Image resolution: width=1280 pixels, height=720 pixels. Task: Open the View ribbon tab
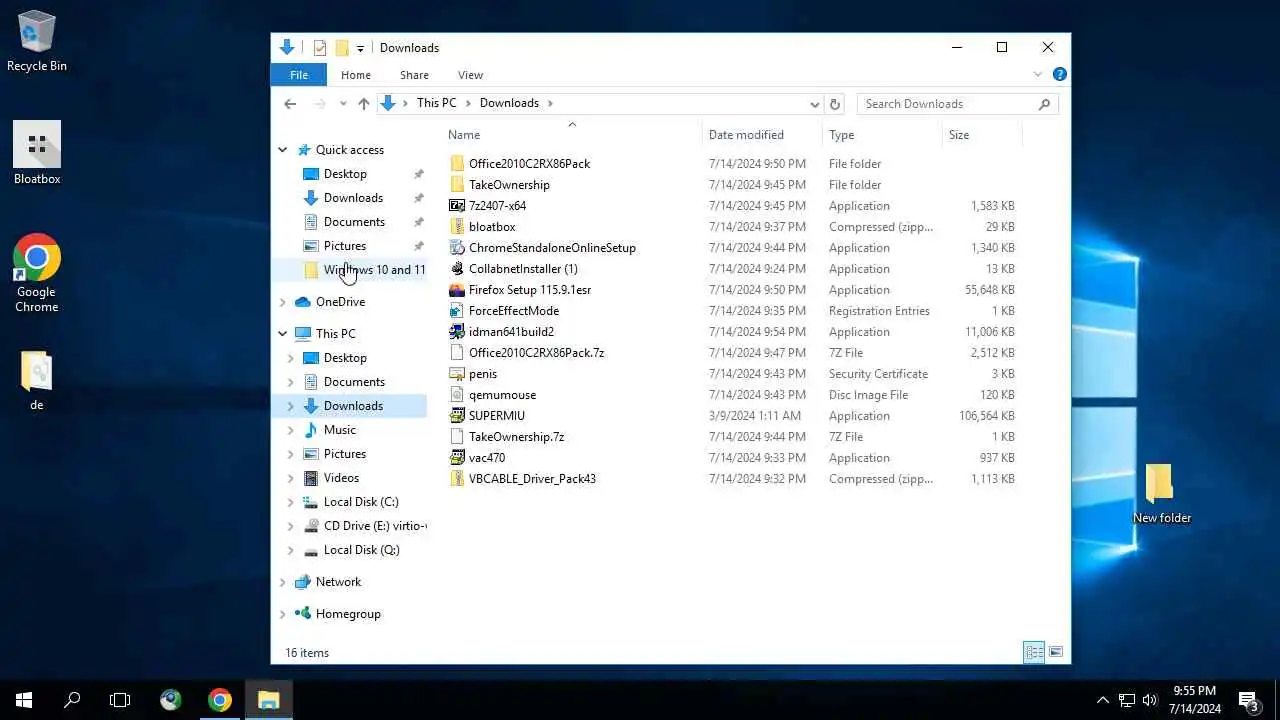click(x=470, y=75)
